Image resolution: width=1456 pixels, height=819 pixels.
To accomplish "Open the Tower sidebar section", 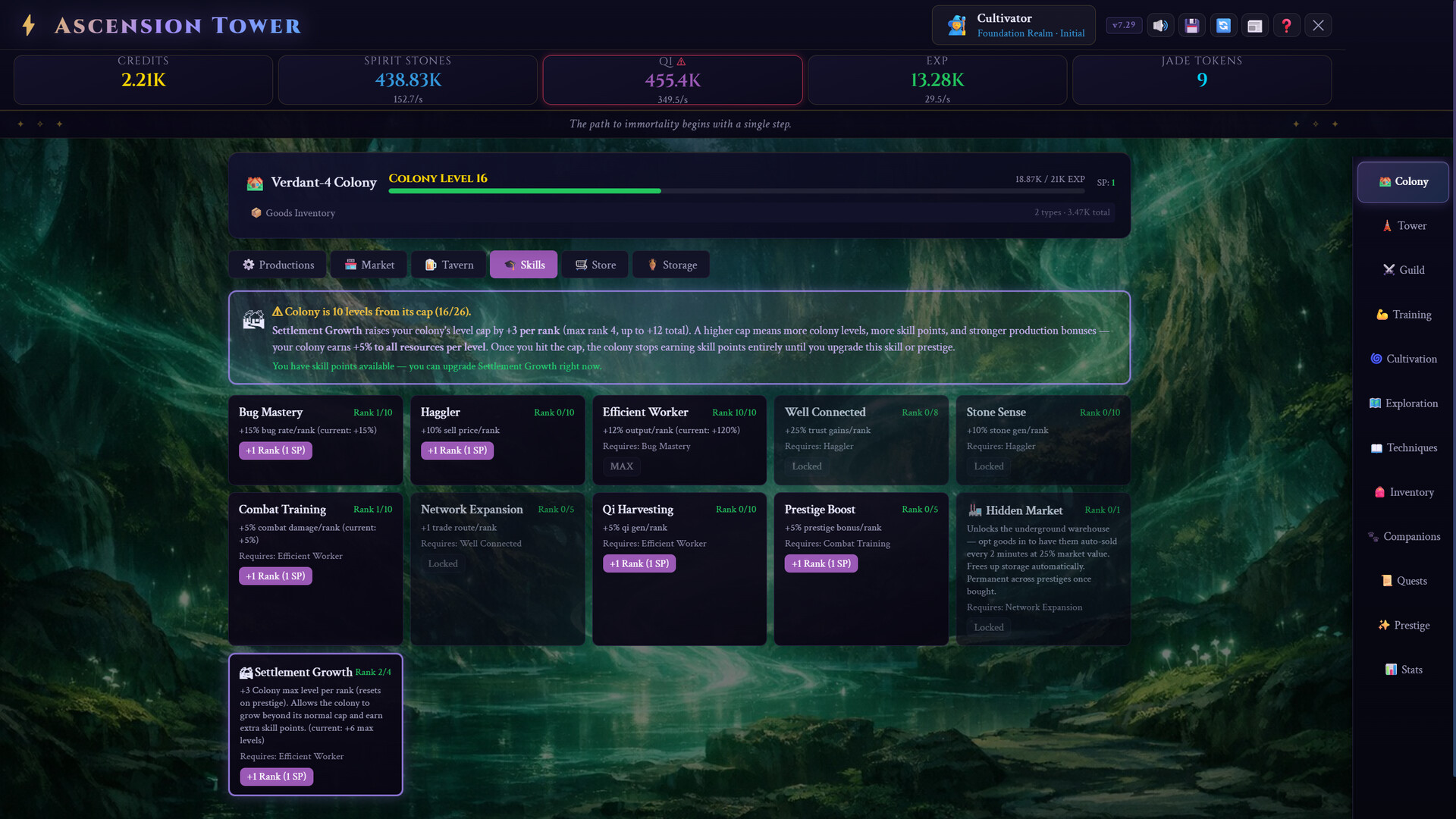I will 1403,226.
